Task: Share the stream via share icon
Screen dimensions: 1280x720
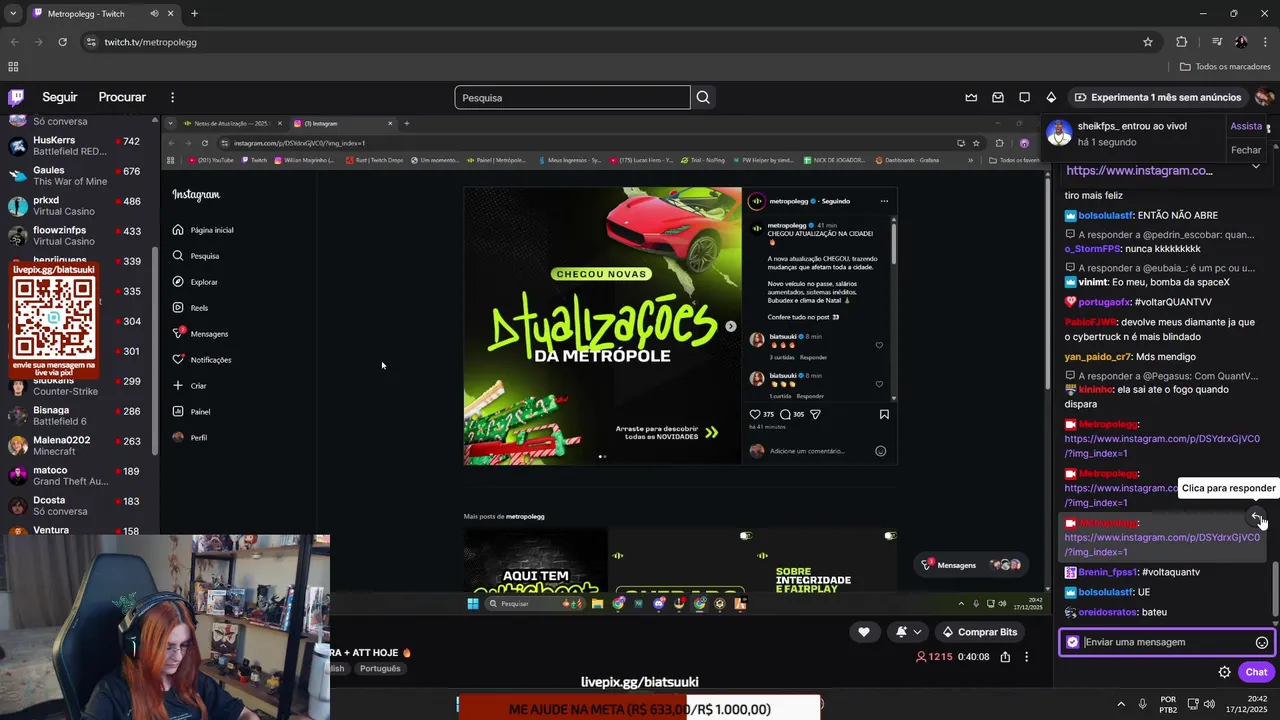Action: click(x=1005, y=657)
